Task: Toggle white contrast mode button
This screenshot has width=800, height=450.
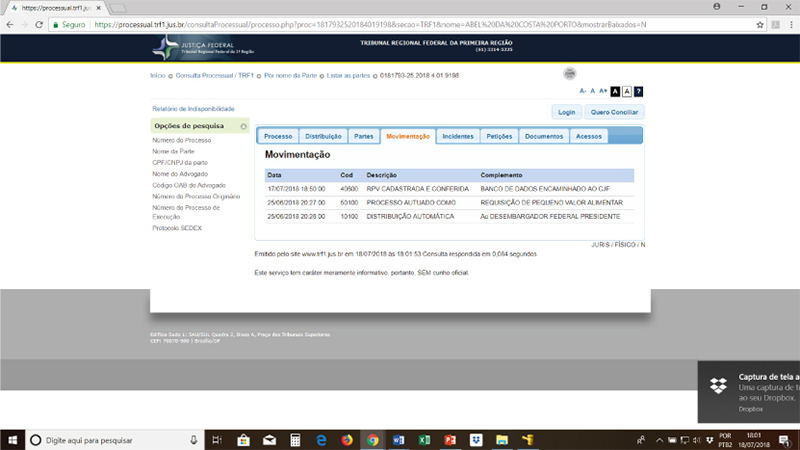Action: point(627,91)
